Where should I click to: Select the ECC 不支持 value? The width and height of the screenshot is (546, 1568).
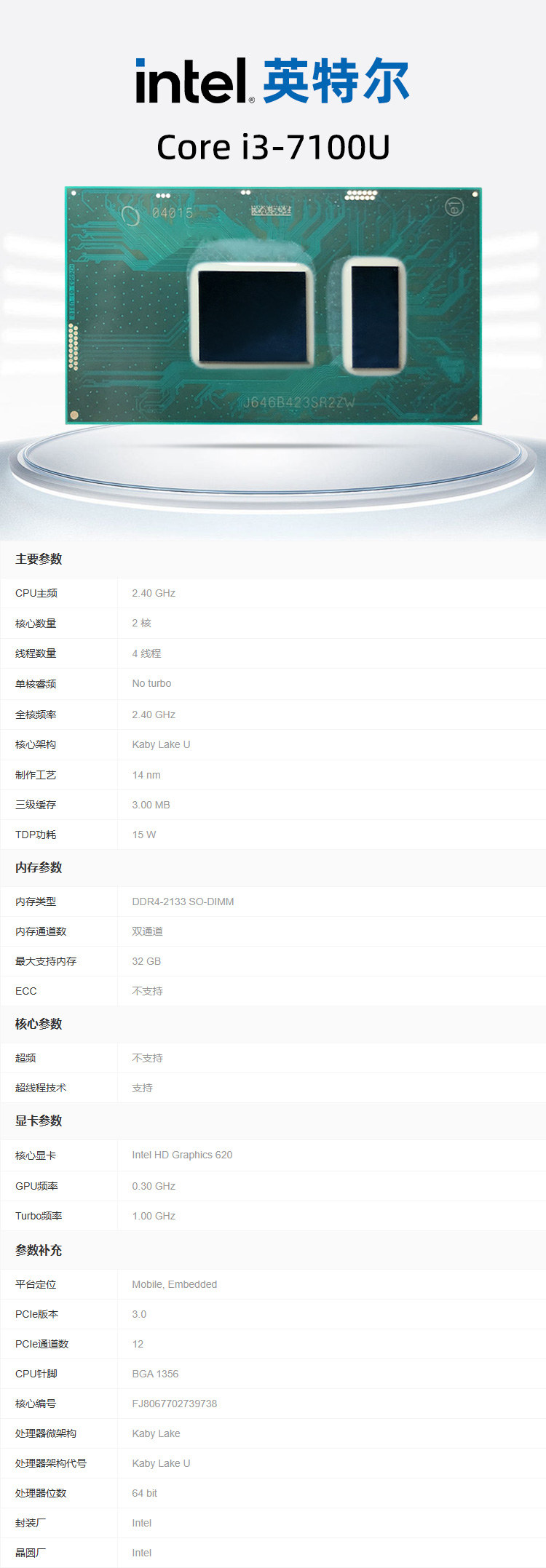pyautogui.click(x=147, y=991)
